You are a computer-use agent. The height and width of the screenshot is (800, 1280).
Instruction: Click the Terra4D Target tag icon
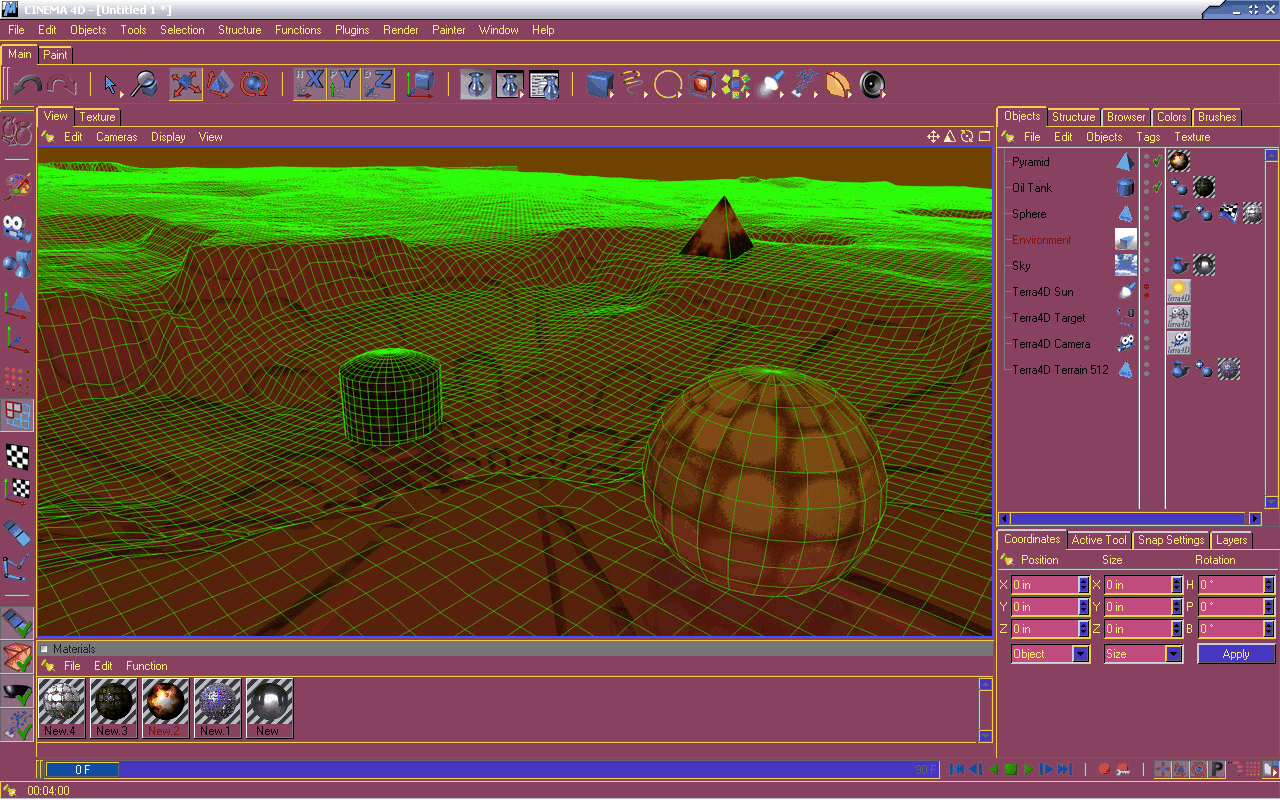point(1179,317)
